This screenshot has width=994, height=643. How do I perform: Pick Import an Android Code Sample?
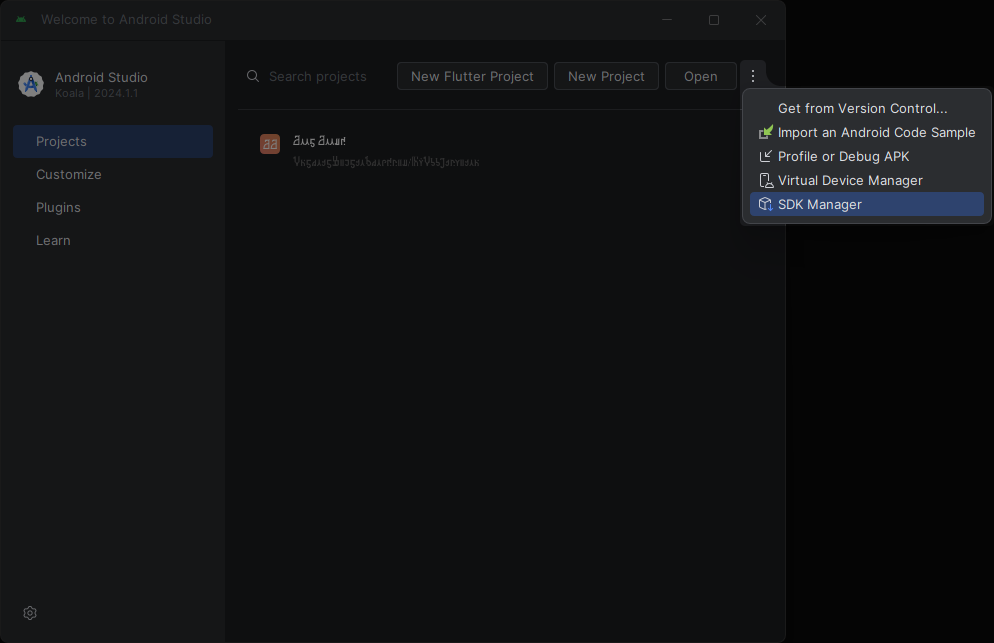[x=867, y=132]
